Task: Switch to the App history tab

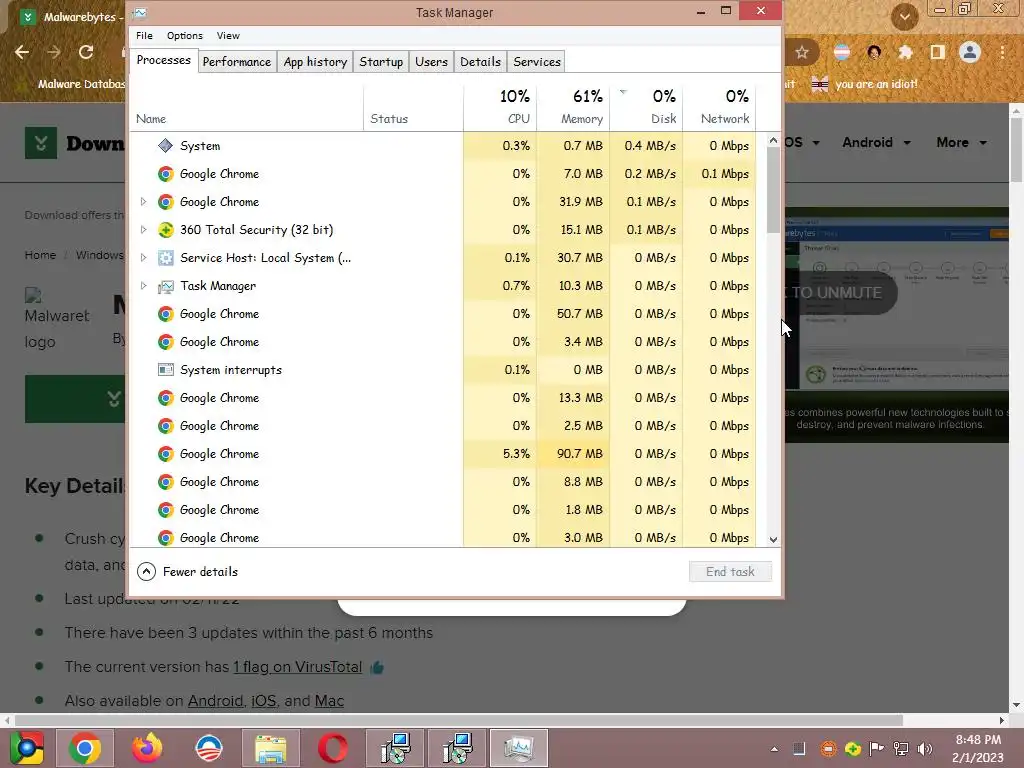Action: click(x=315, y=61)
